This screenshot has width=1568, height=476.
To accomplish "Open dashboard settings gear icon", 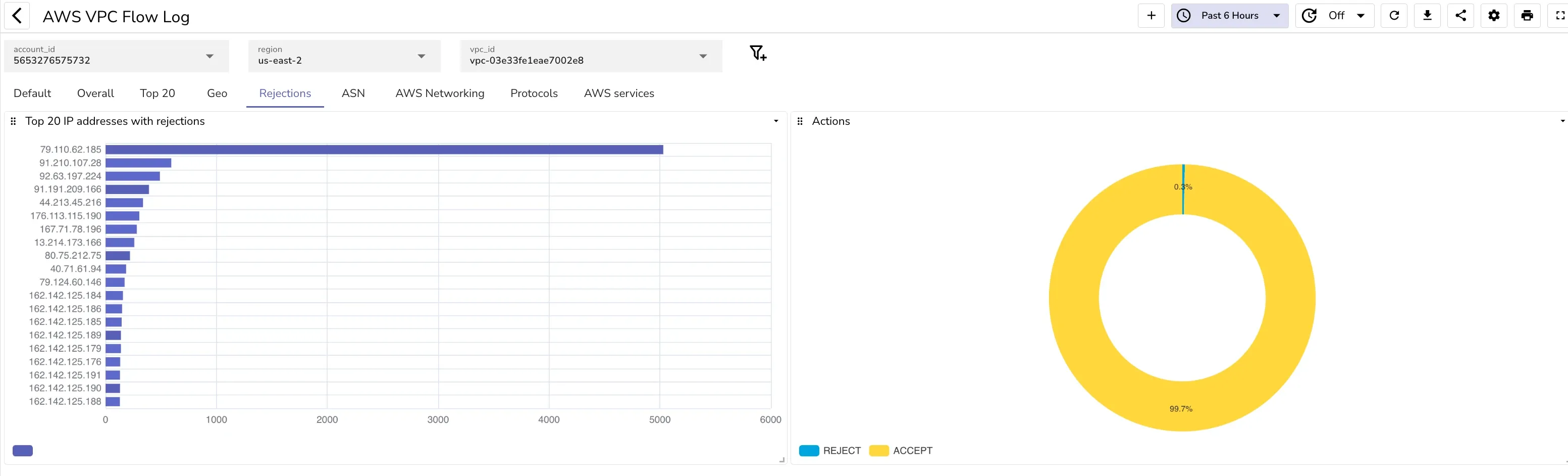I will [x=1494, y=16].
